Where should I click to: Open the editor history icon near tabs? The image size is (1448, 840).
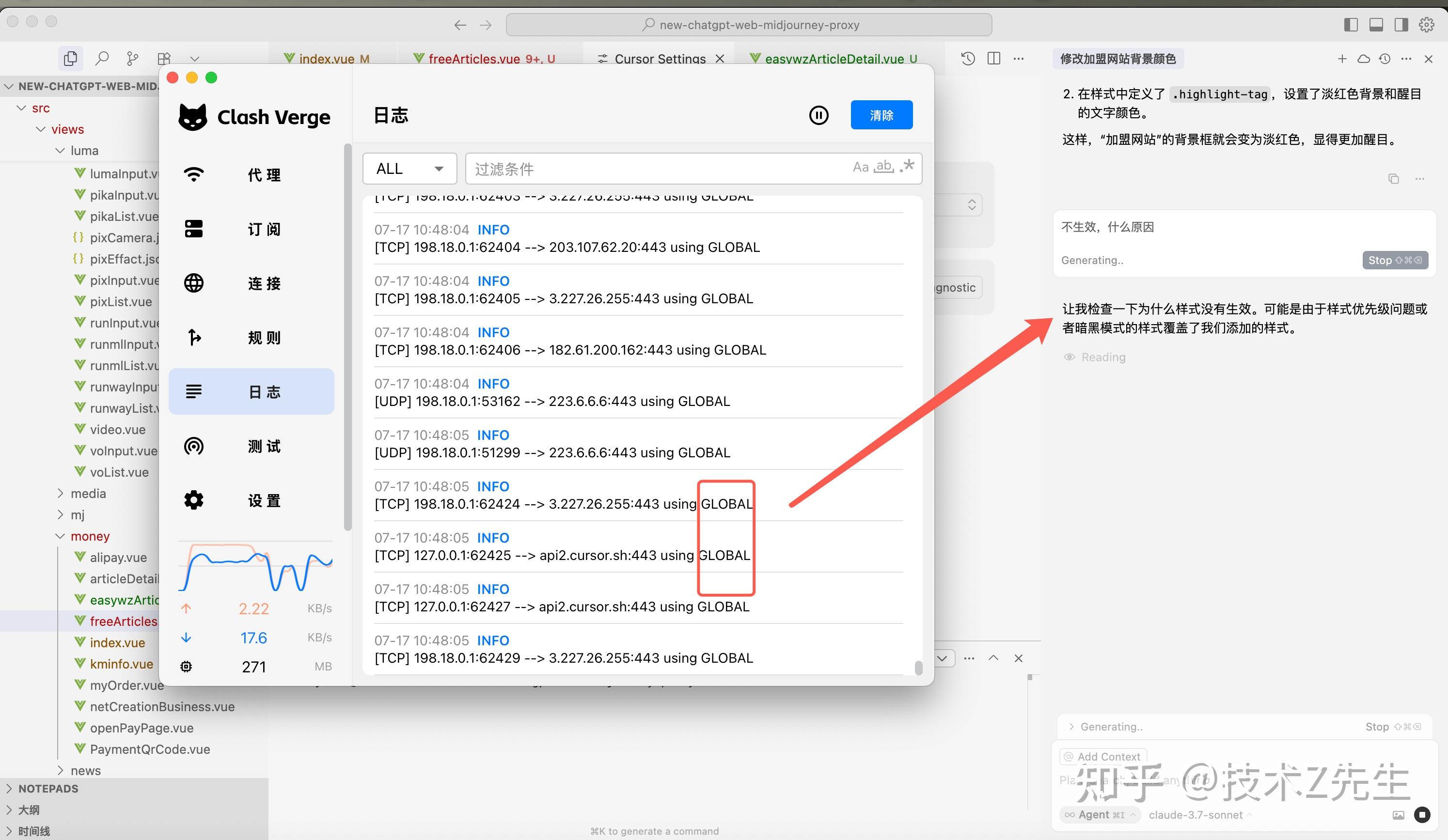click(x=967, y=58)
